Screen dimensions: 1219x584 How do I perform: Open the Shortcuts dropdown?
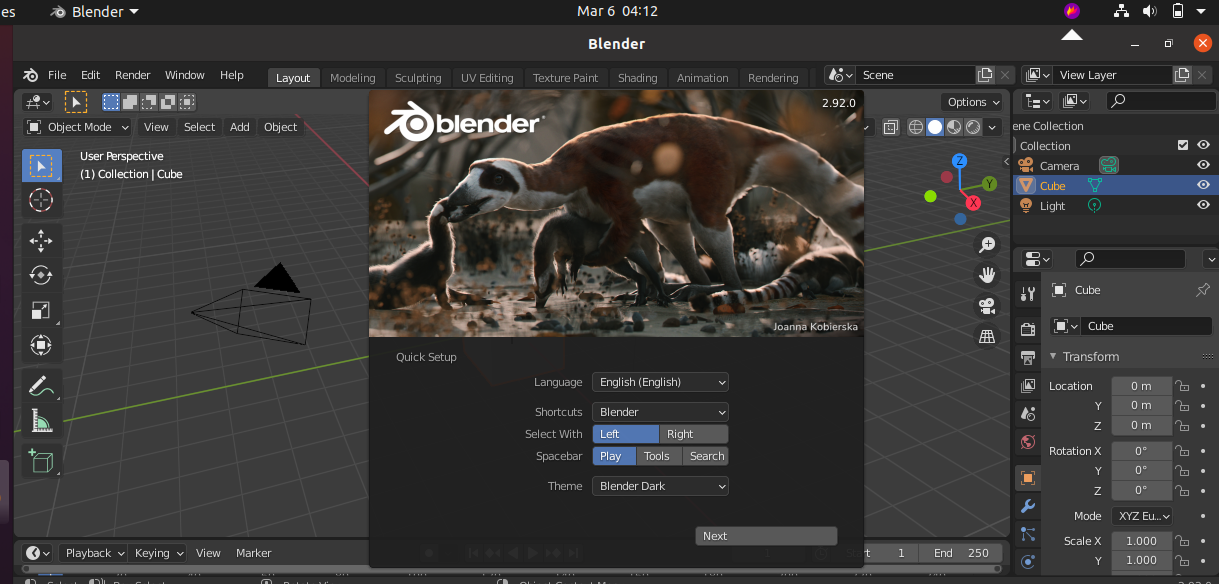(660, 412)
